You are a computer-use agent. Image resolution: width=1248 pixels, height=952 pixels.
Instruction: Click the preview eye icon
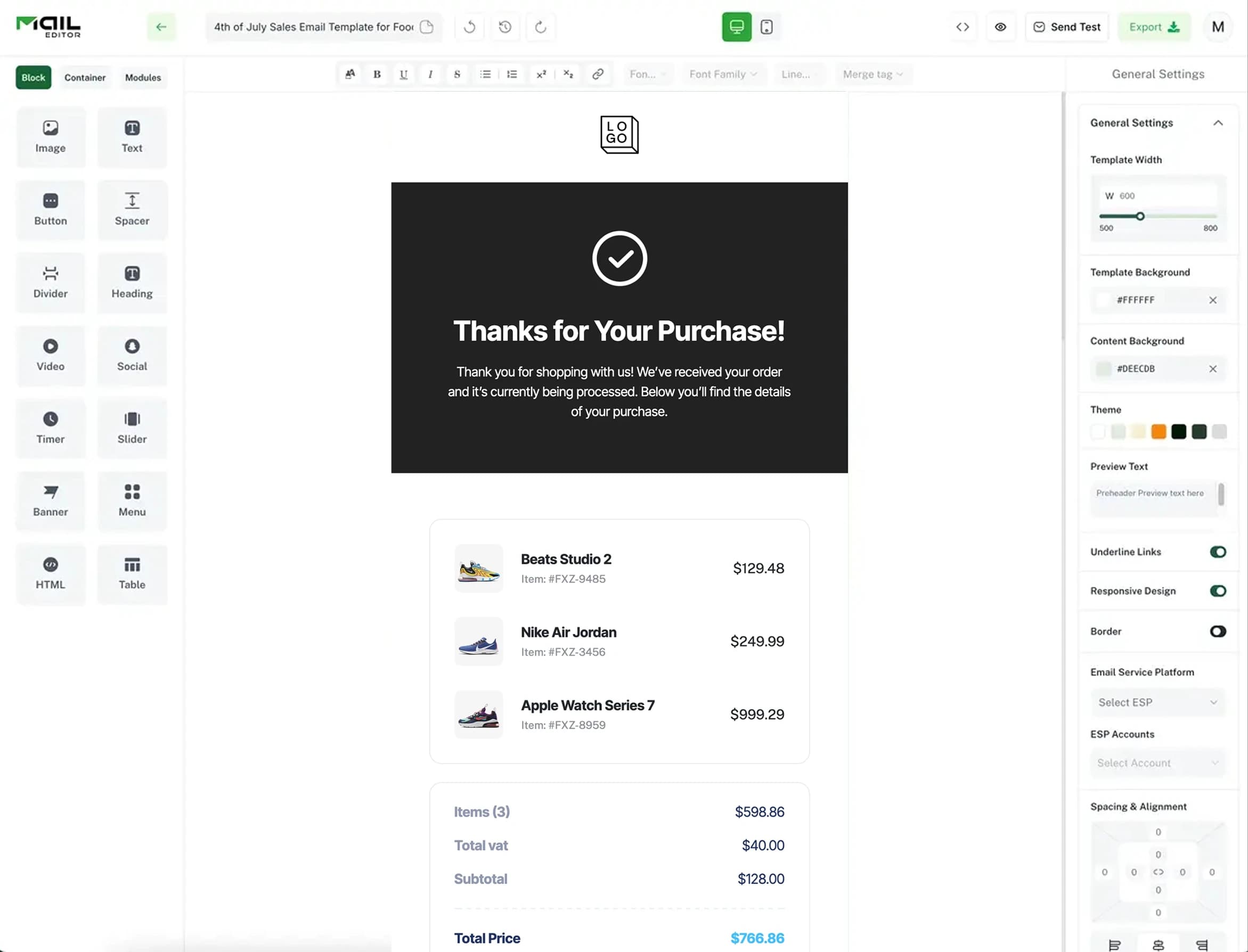(x=1000, y=27)
